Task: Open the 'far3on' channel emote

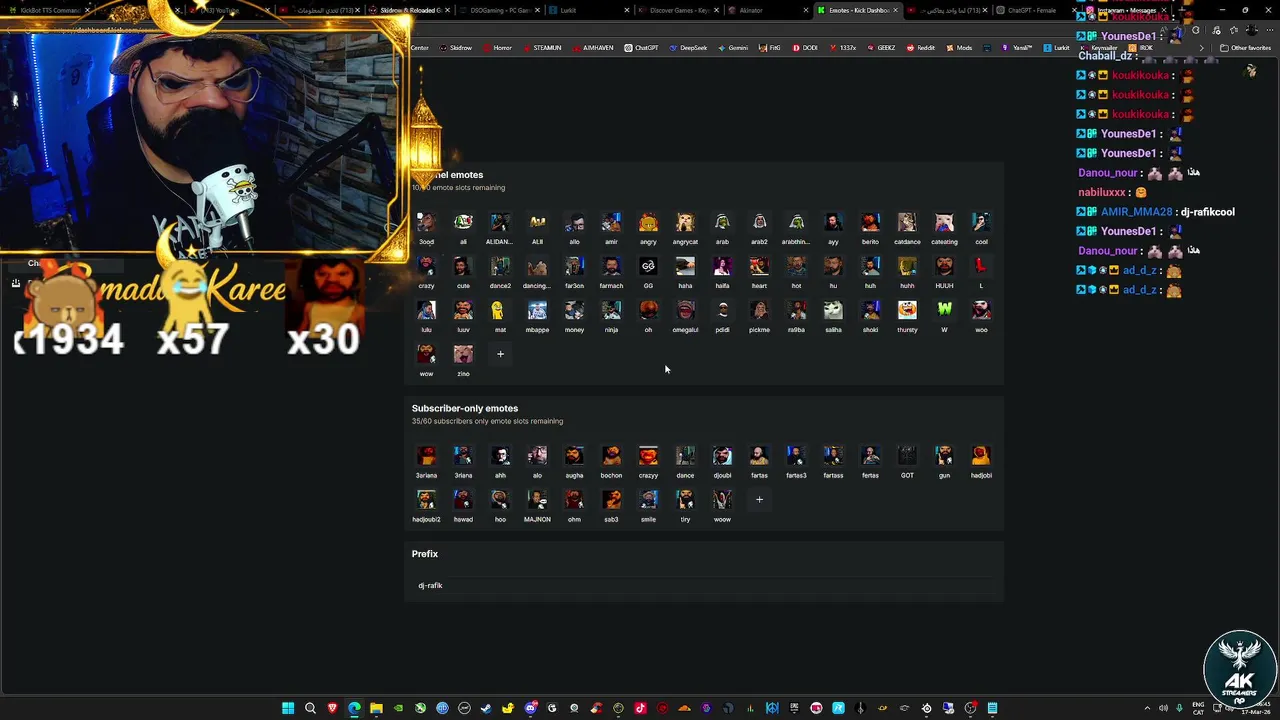Action: point(574,266)
